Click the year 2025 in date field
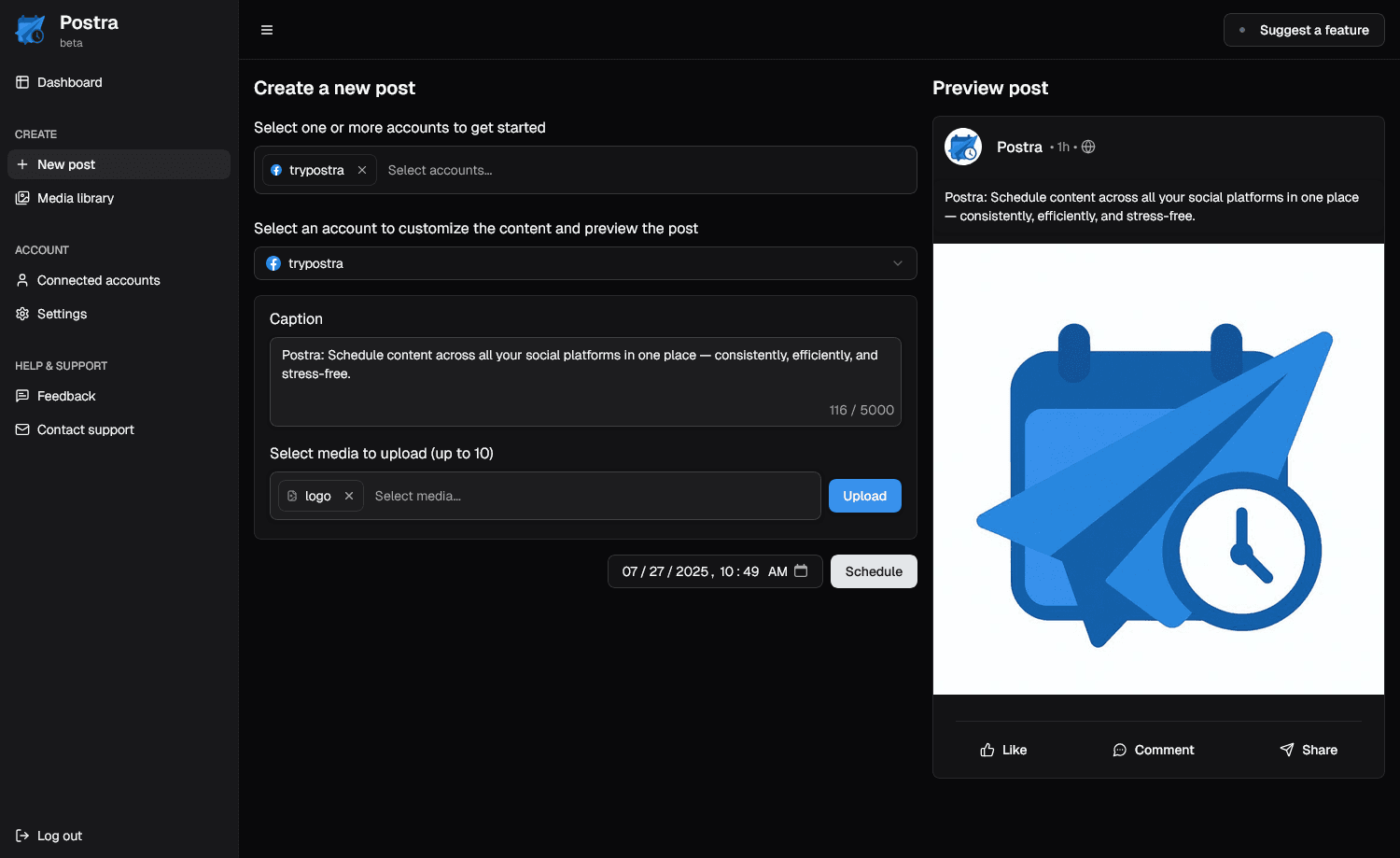Screen dimensions: 1400x858 (692, 571)
